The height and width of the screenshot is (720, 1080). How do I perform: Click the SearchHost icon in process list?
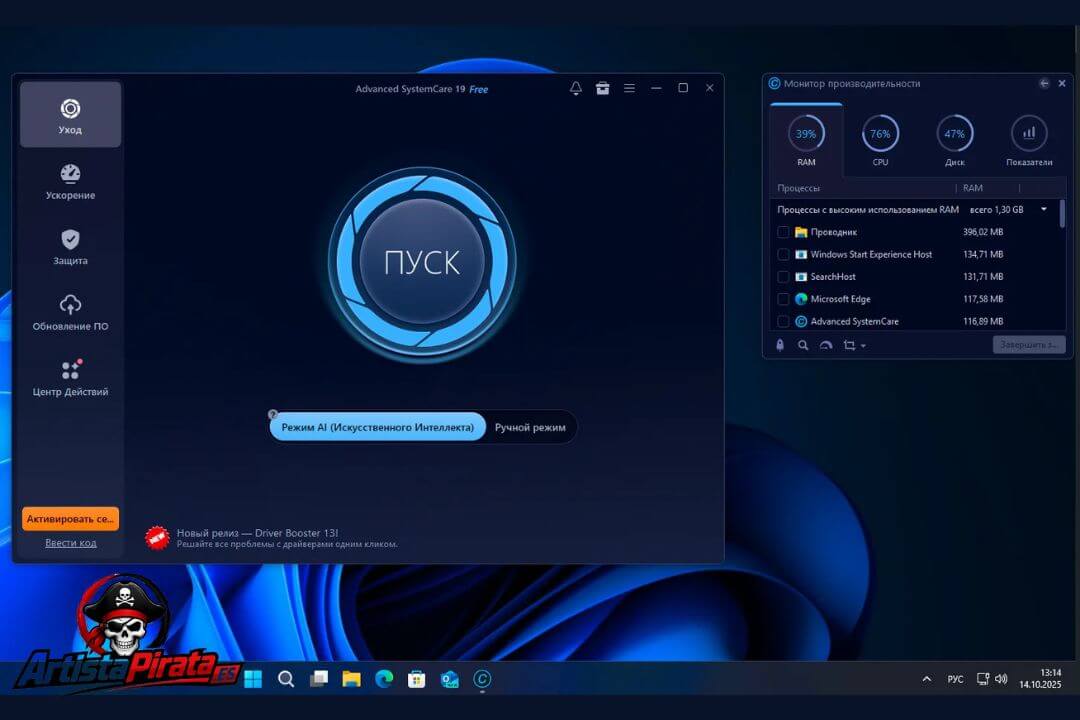click(x=801, y=277)
